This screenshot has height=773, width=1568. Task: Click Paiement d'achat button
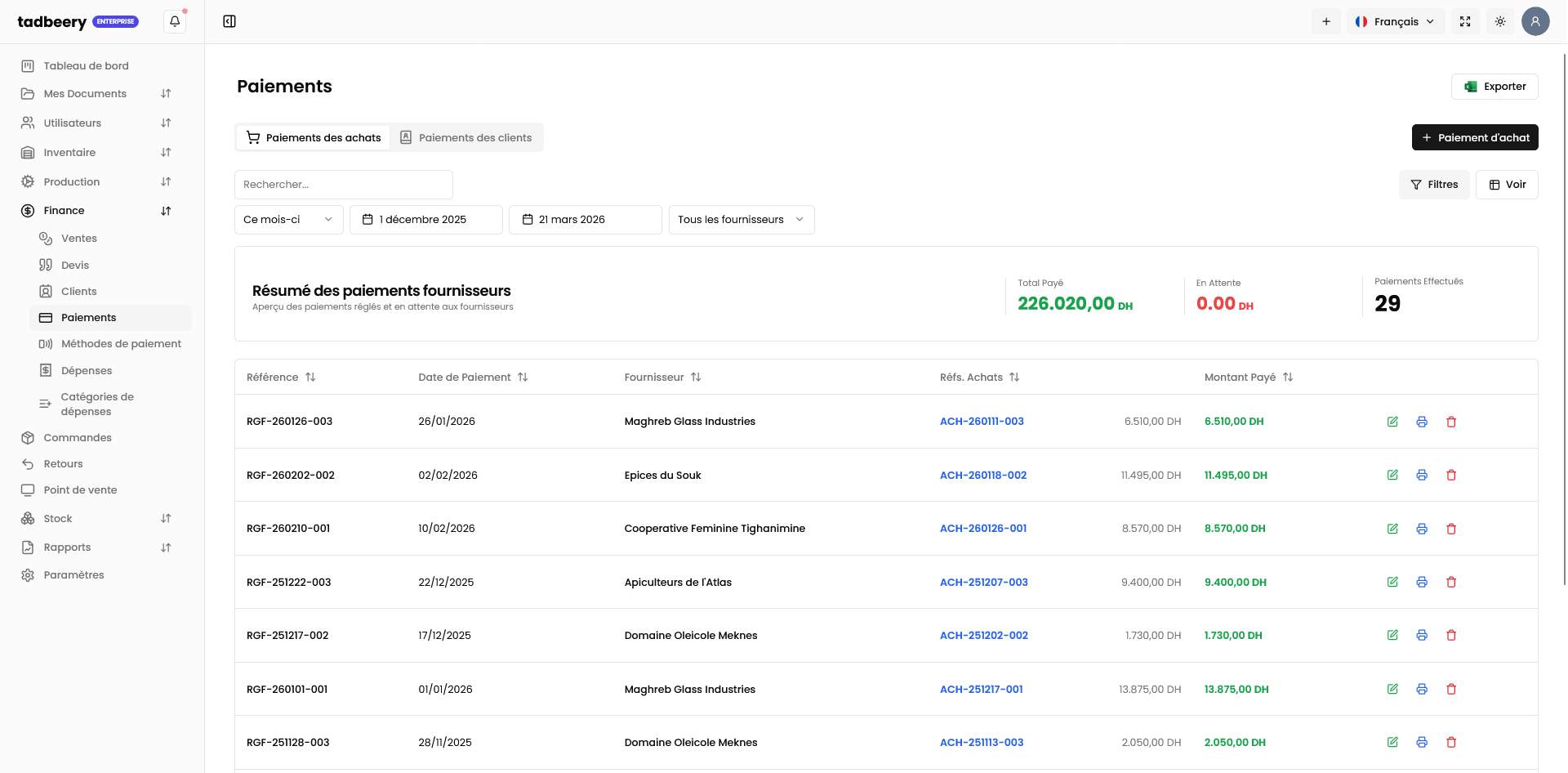pos(1475,138)
